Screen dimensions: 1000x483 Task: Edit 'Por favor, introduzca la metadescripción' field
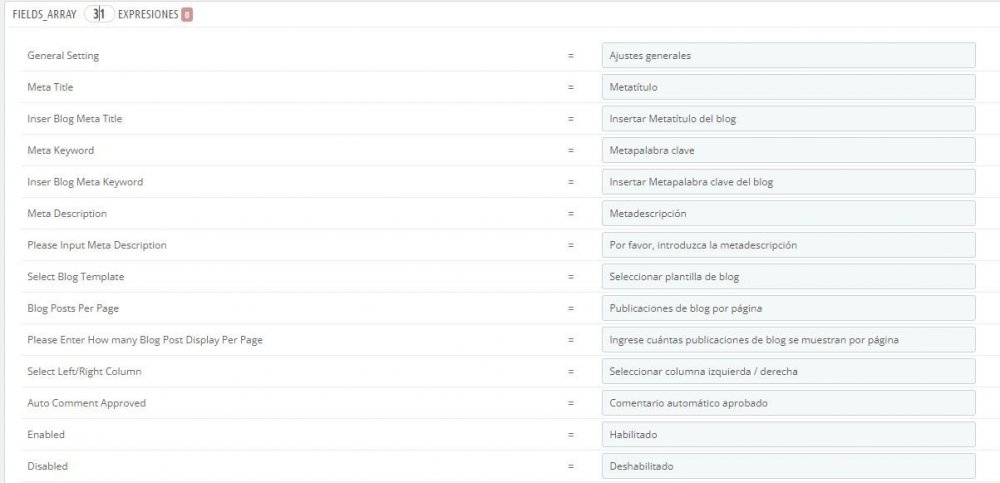tap(788, 245)
